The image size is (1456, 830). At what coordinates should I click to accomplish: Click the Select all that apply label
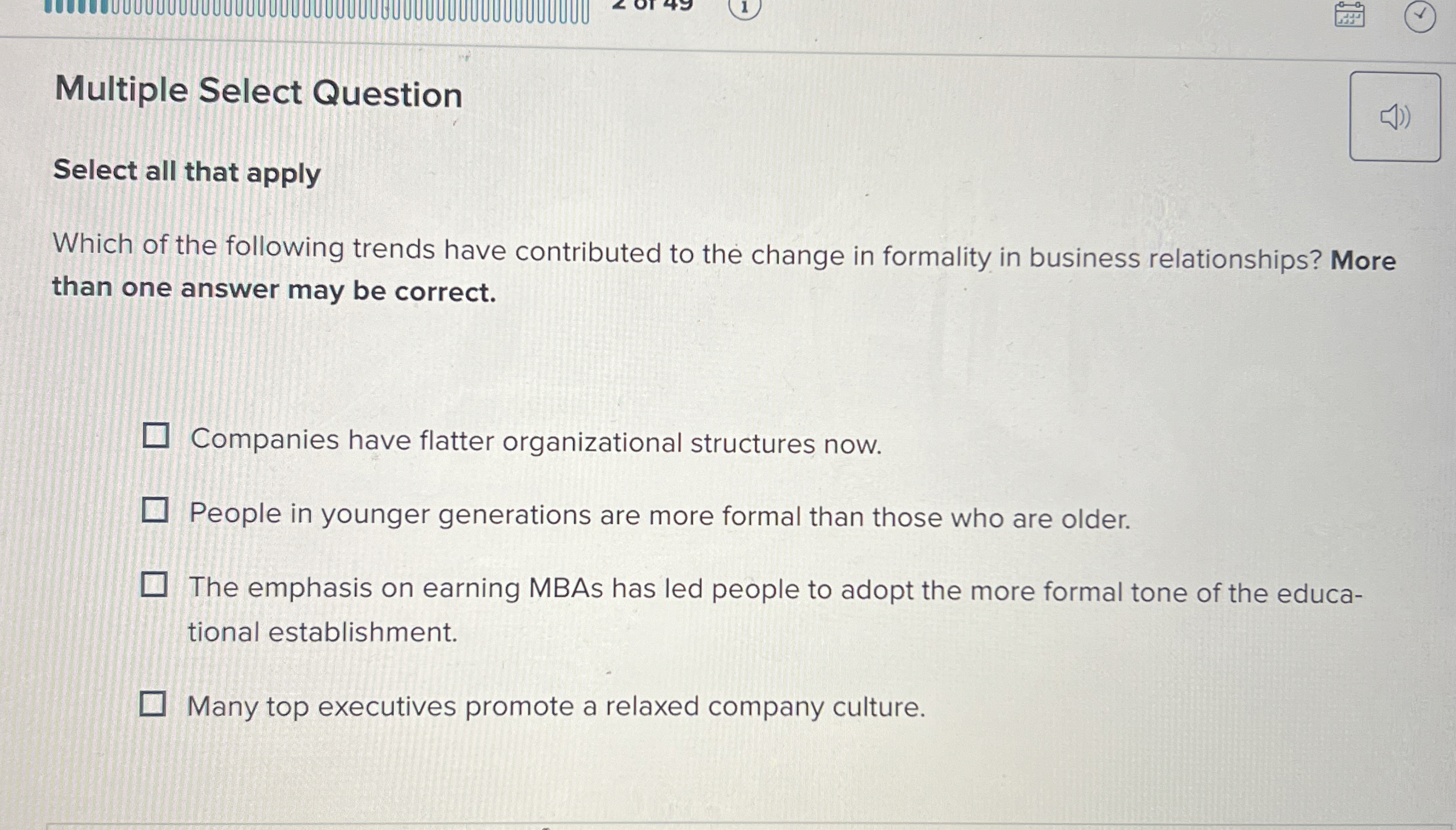tap(184, 174)
